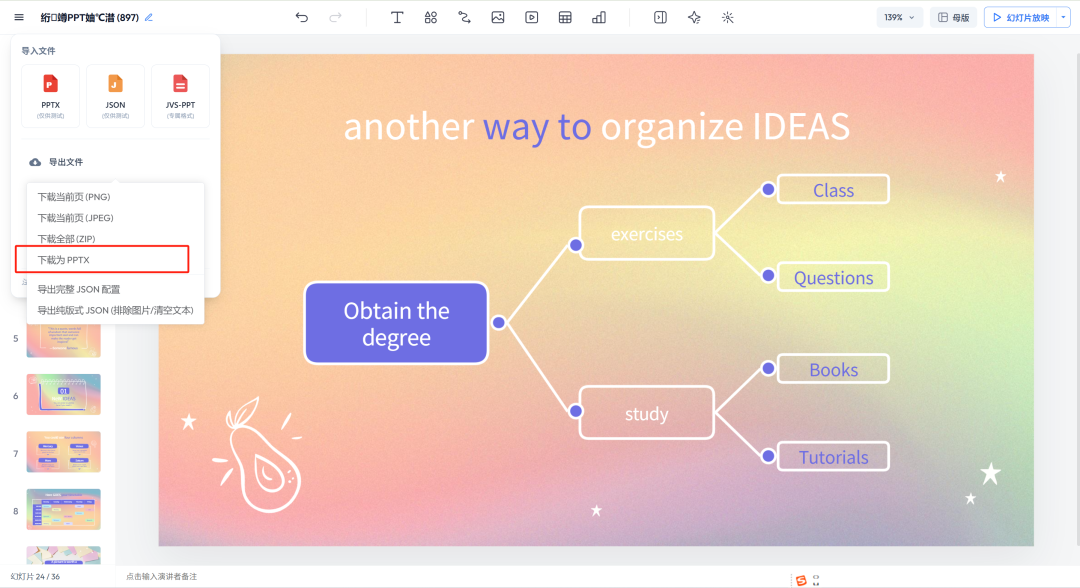Screen dimensions: 1080x588
Task: Open the hamburger main menu
Action: (x=19, y=17)
